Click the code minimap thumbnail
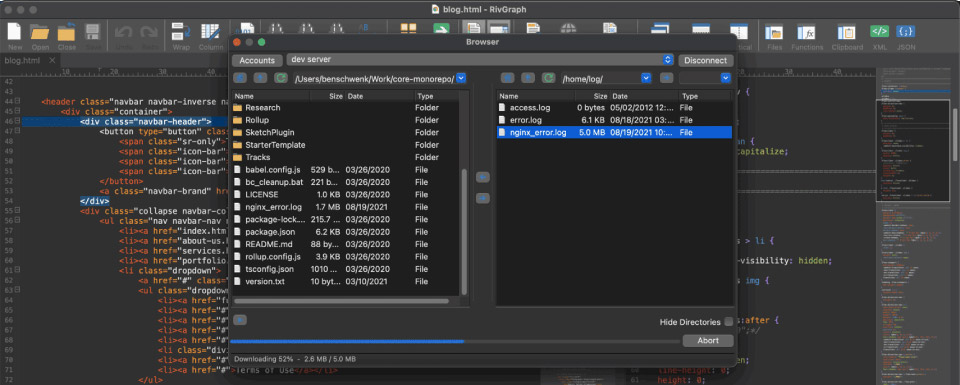960x385 pixels. coord(913,150)
